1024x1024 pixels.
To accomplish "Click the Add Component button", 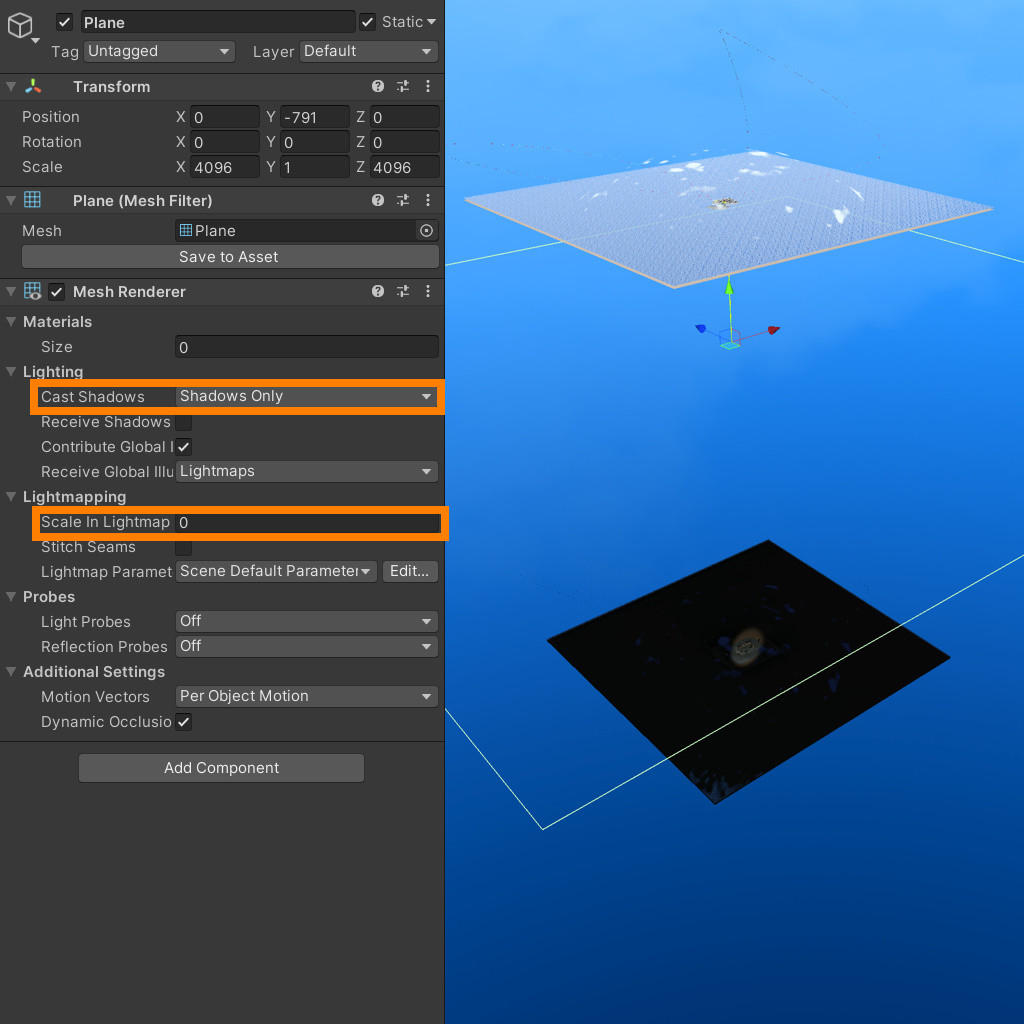I will tap(221, 768).
